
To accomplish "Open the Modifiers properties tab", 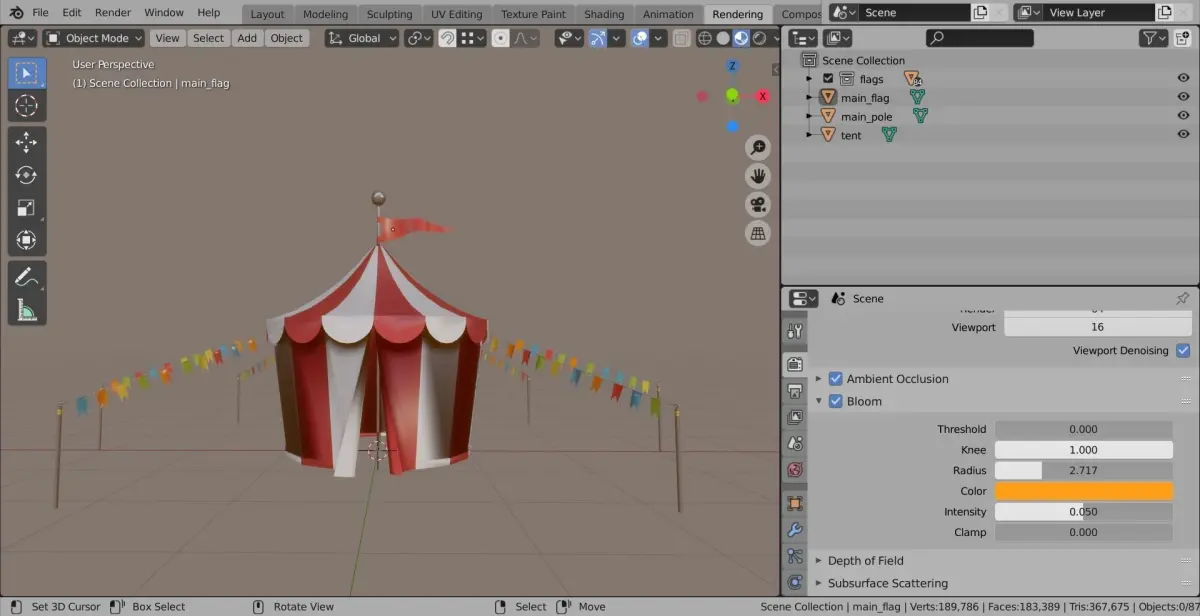I will pyautogui.click(x=795, y=530).
